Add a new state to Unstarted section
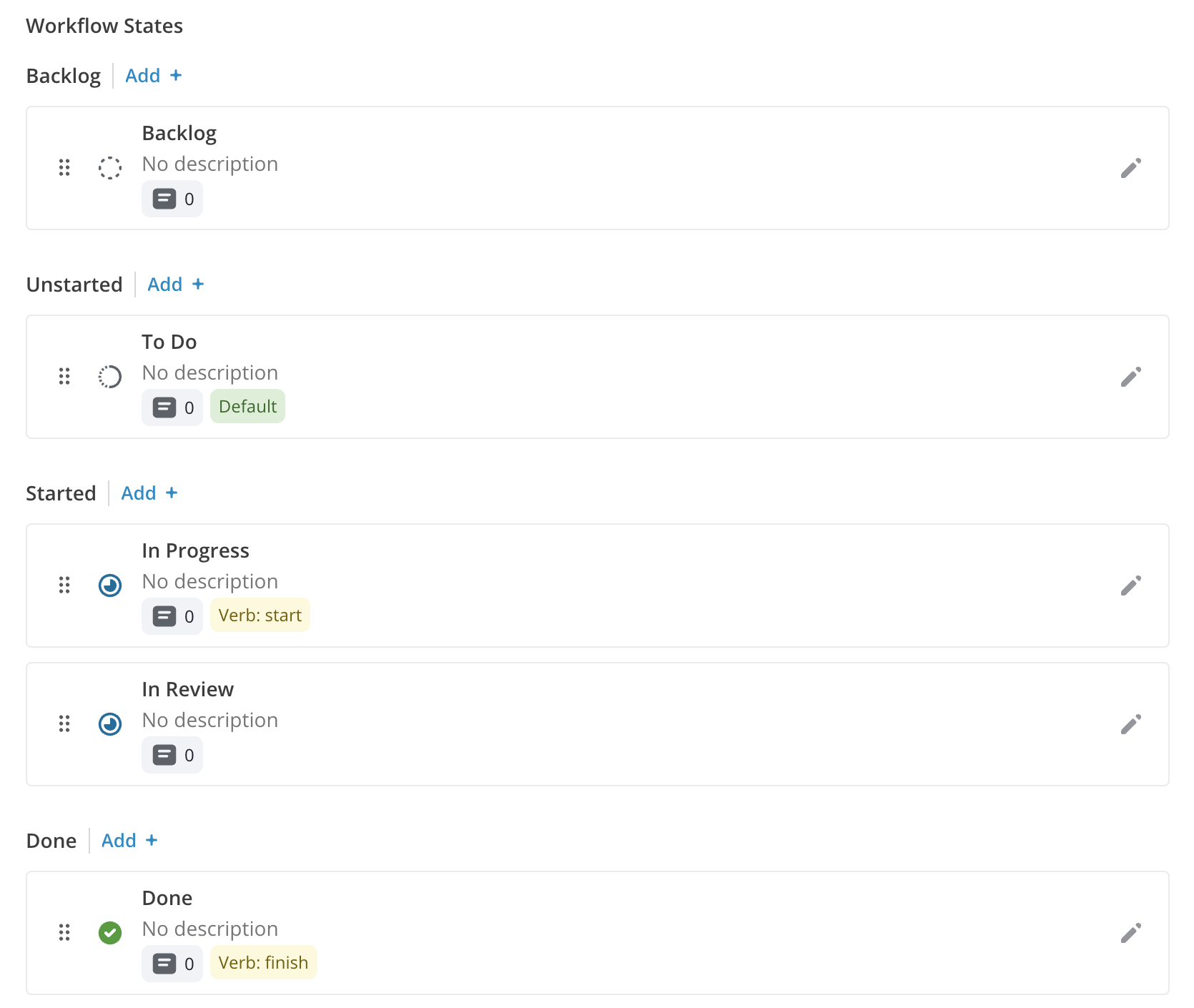The image size is (1194, 1008). (175, 284)
